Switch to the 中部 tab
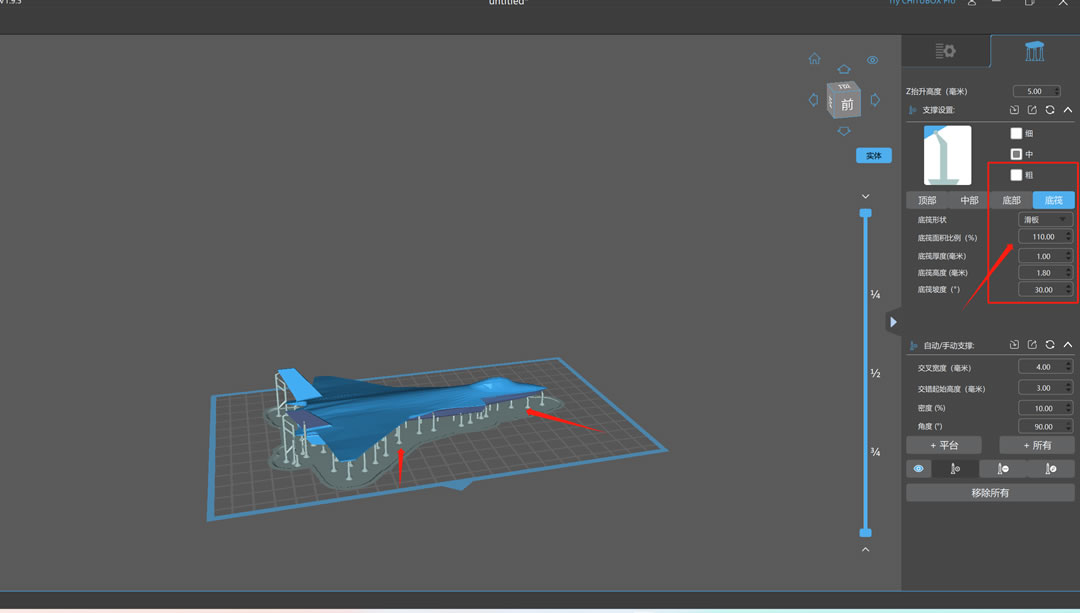1080x613 pixels. [969, 200]
